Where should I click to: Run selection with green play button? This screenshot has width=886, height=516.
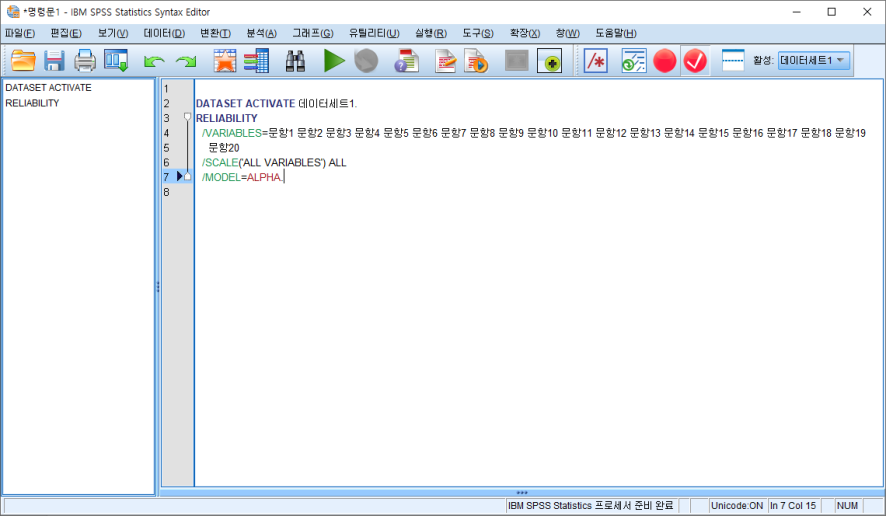coord(334,60)
